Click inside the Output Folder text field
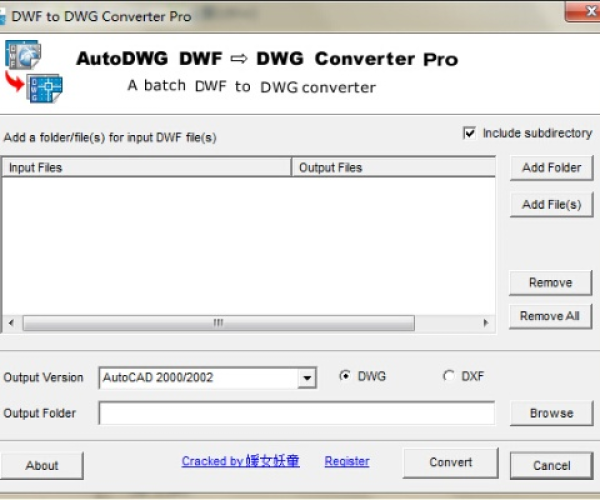The width and height of the screenshot is (600, 500). pos(296,413)
